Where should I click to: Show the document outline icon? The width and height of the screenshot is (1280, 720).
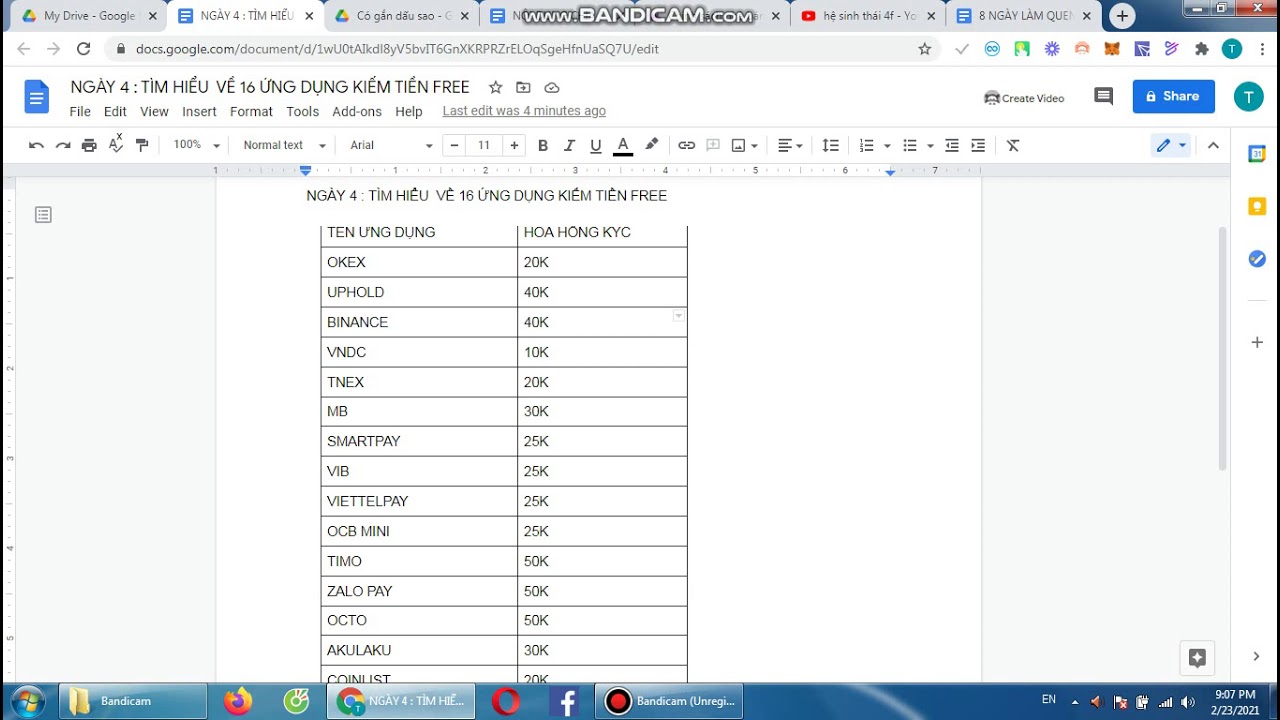(x=43, y=214)
